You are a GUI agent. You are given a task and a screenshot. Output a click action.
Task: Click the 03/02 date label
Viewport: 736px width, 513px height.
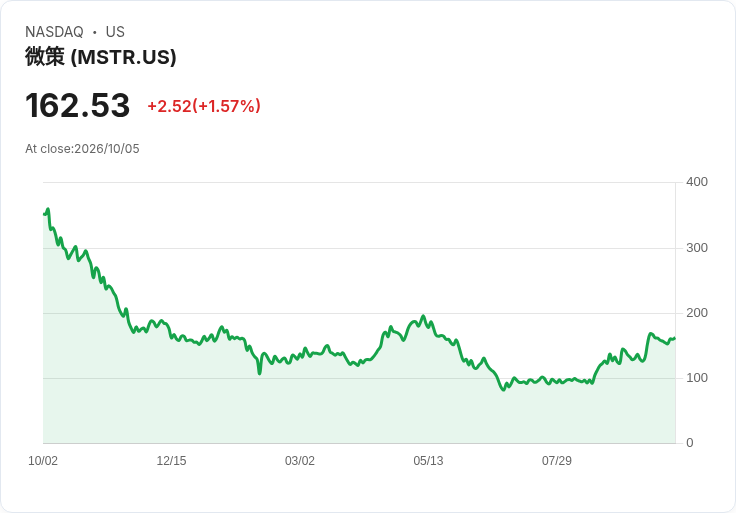[299, 461]
